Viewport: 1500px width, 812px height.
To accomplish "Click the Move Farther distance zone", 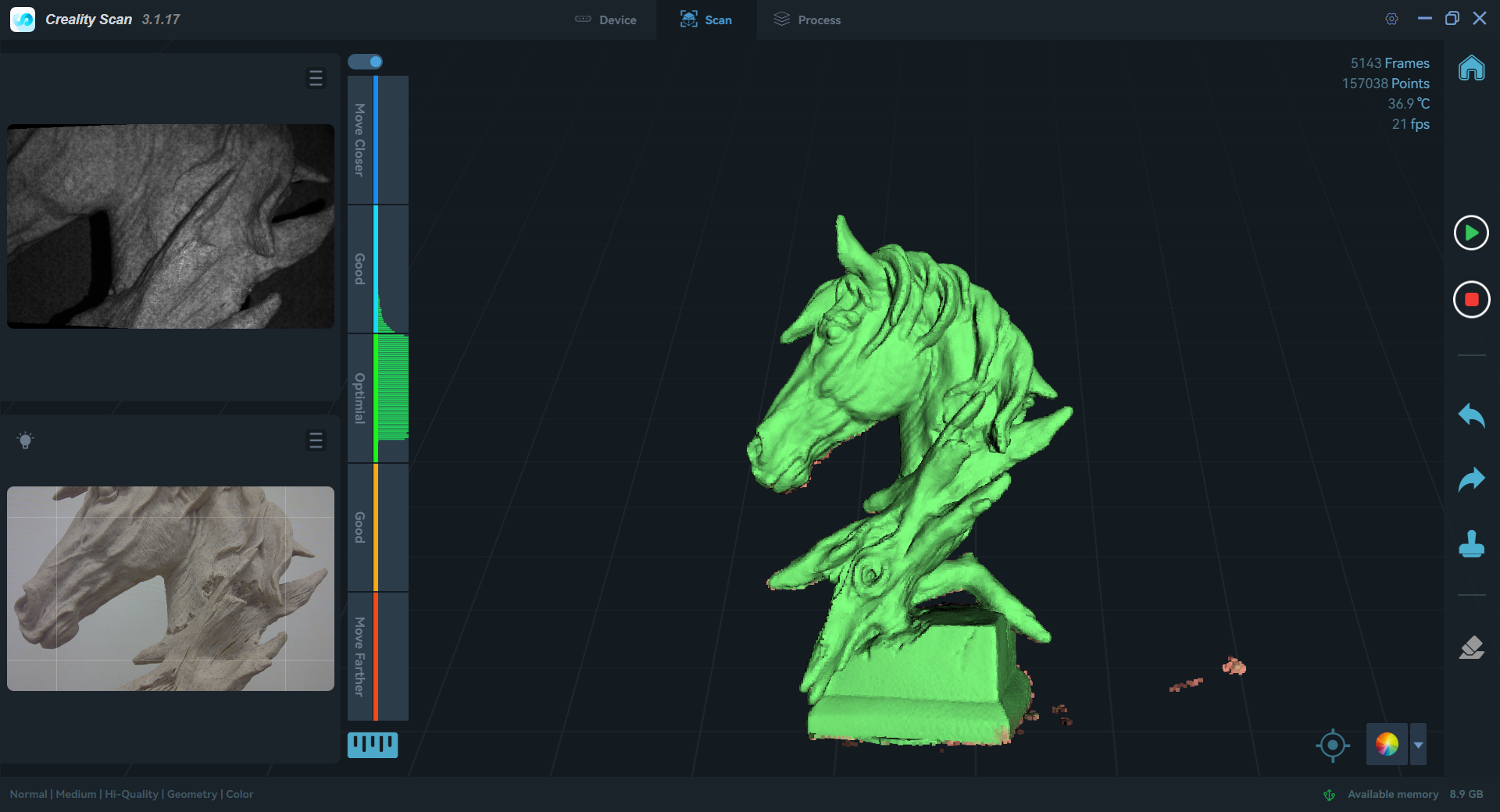I will coord(378,657).
